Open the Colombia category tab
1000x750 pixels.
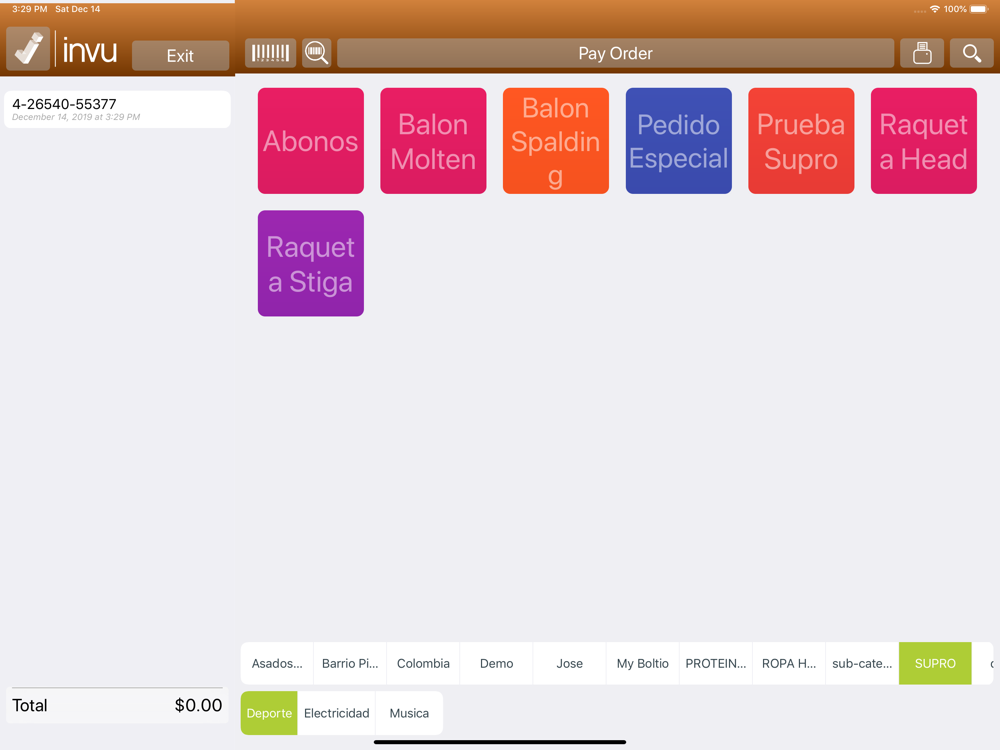tap(423, 663)
